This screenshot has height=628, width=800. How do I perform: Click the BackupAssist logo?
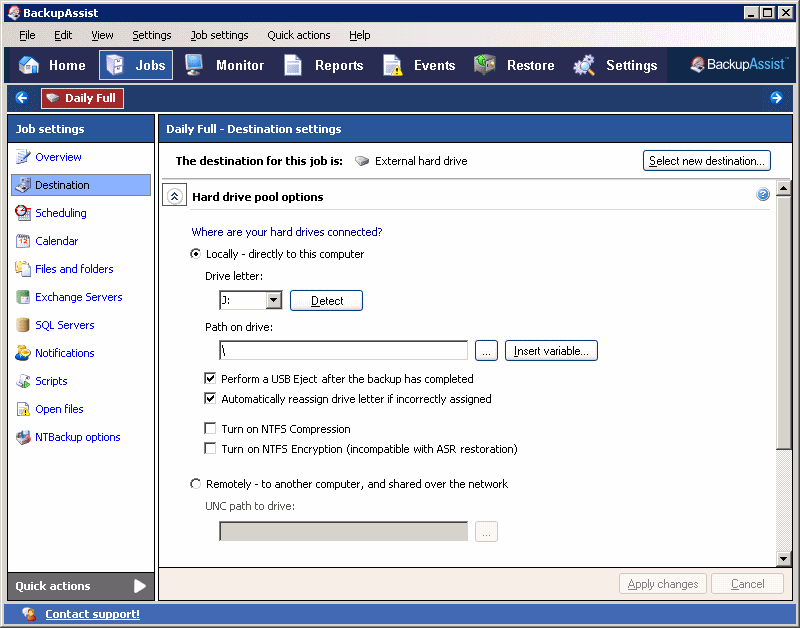click(738, 64)
